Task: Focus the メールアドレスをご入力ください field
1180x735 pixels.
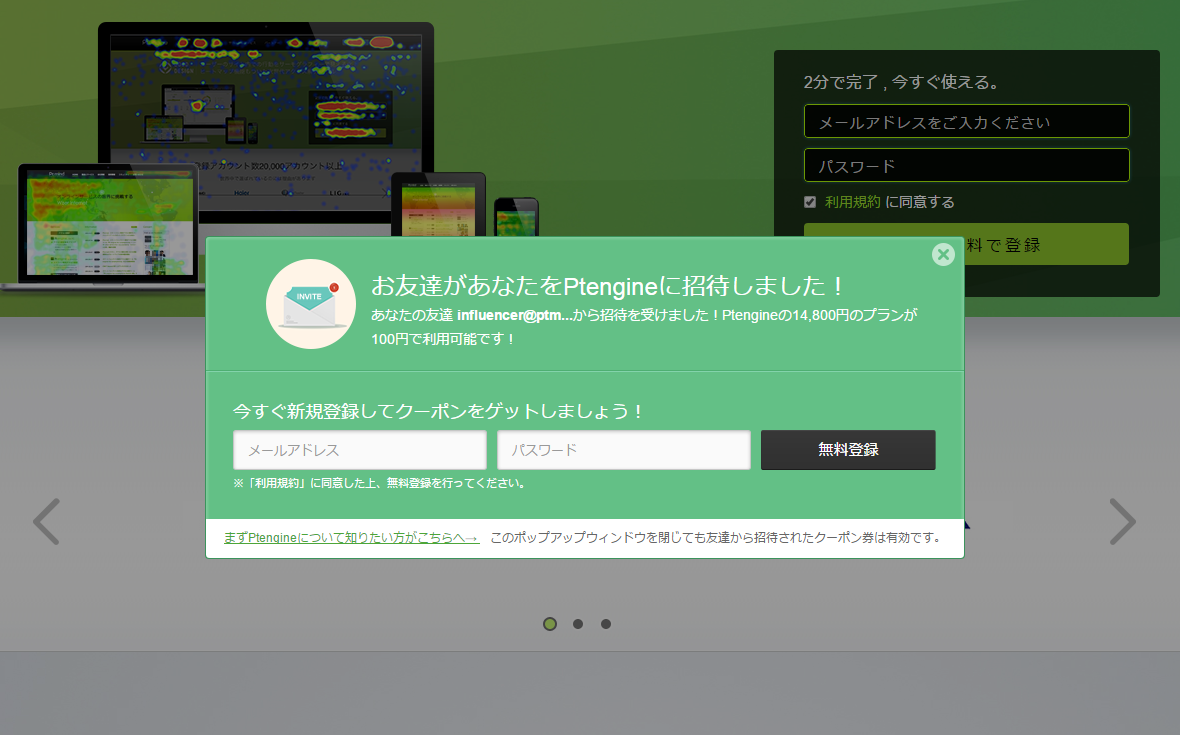Action: pos(966,121)
